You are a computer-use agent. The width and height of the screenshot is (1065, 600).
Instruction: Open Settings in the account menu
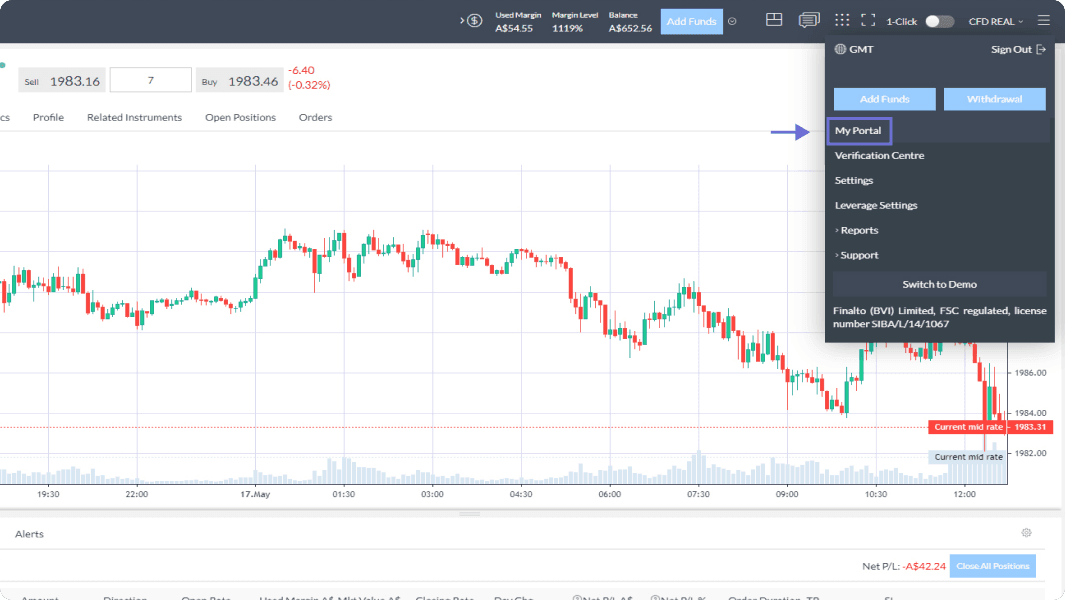point(854,181)
